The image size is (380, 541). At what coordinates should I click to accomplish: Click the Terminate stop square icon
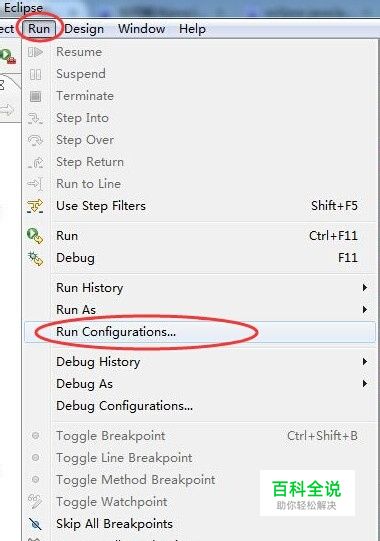point(35,96)
